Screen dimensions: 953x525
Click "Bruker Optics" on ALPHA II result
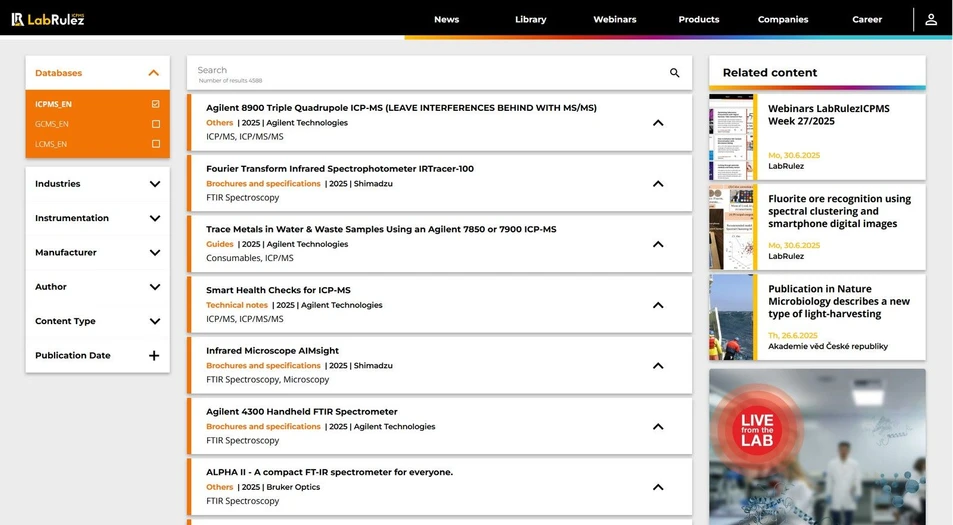point(293,487)
